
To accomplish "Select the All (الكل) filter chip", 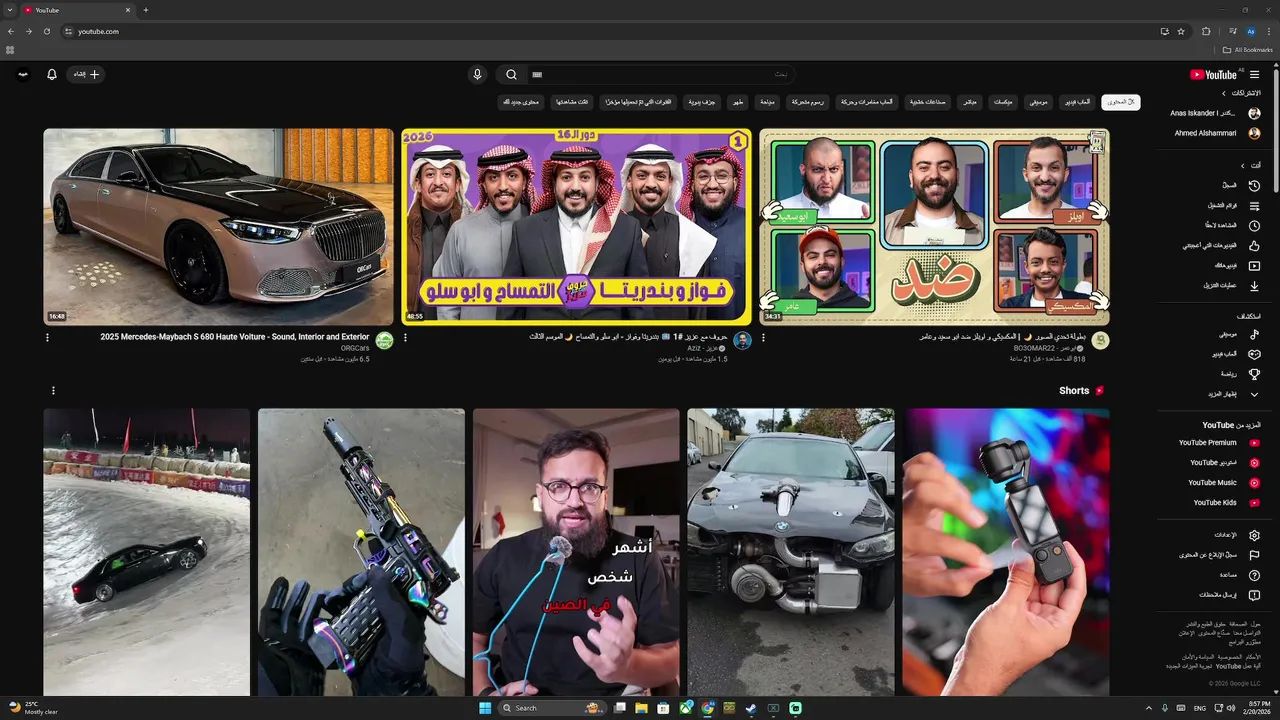I will [1121, 102].
